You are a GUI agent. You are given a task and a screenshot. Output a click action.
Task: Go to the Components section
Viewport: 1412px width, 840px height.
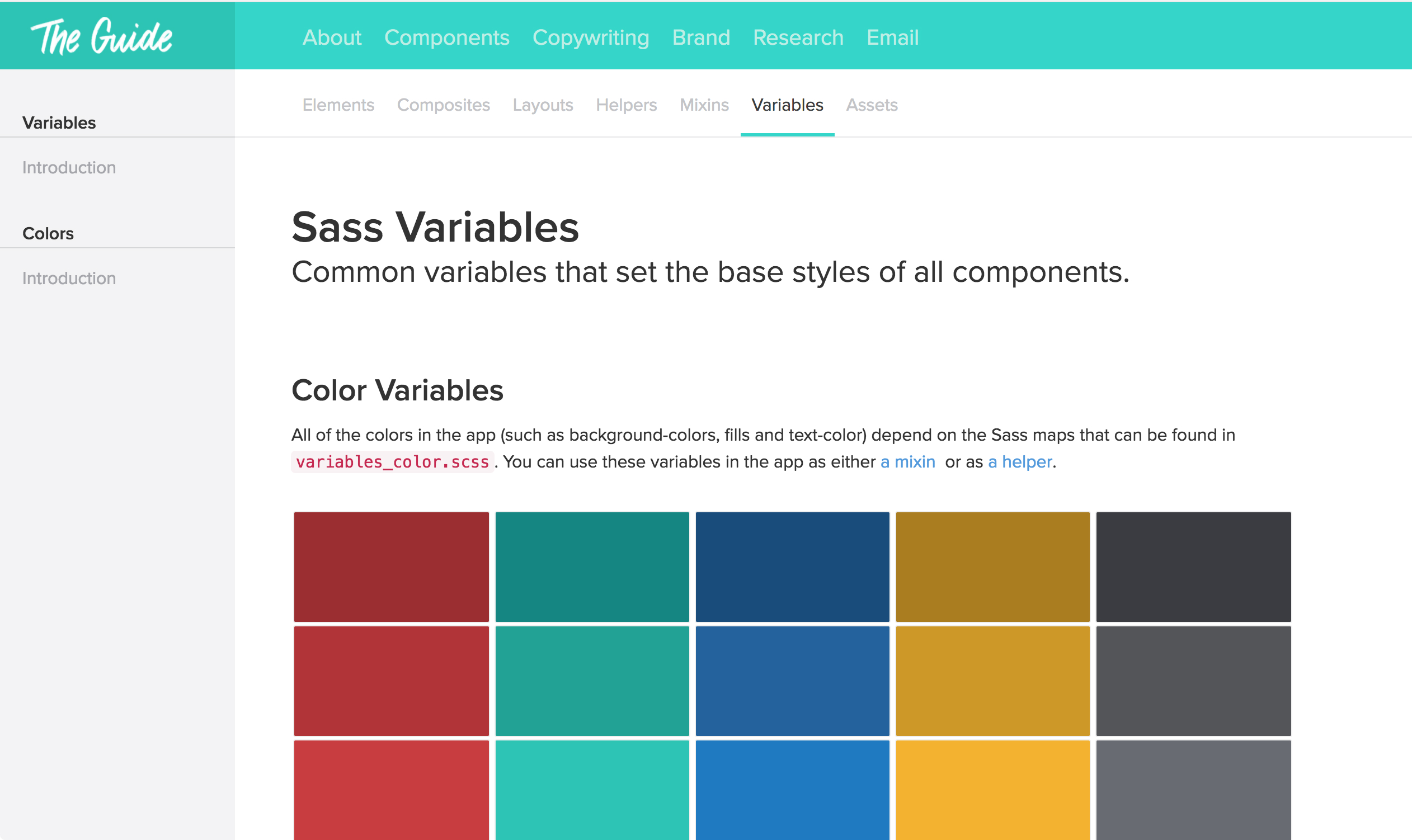446,37
